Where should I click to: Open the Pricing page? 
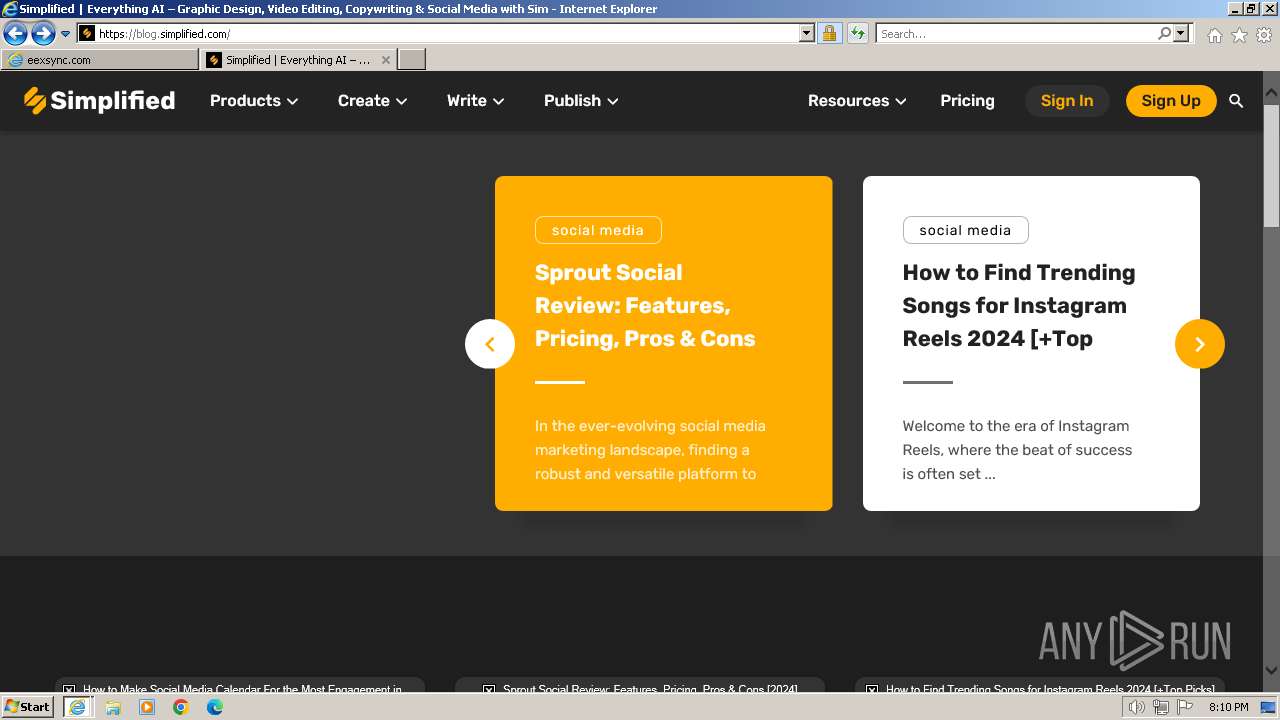point(967,101)
